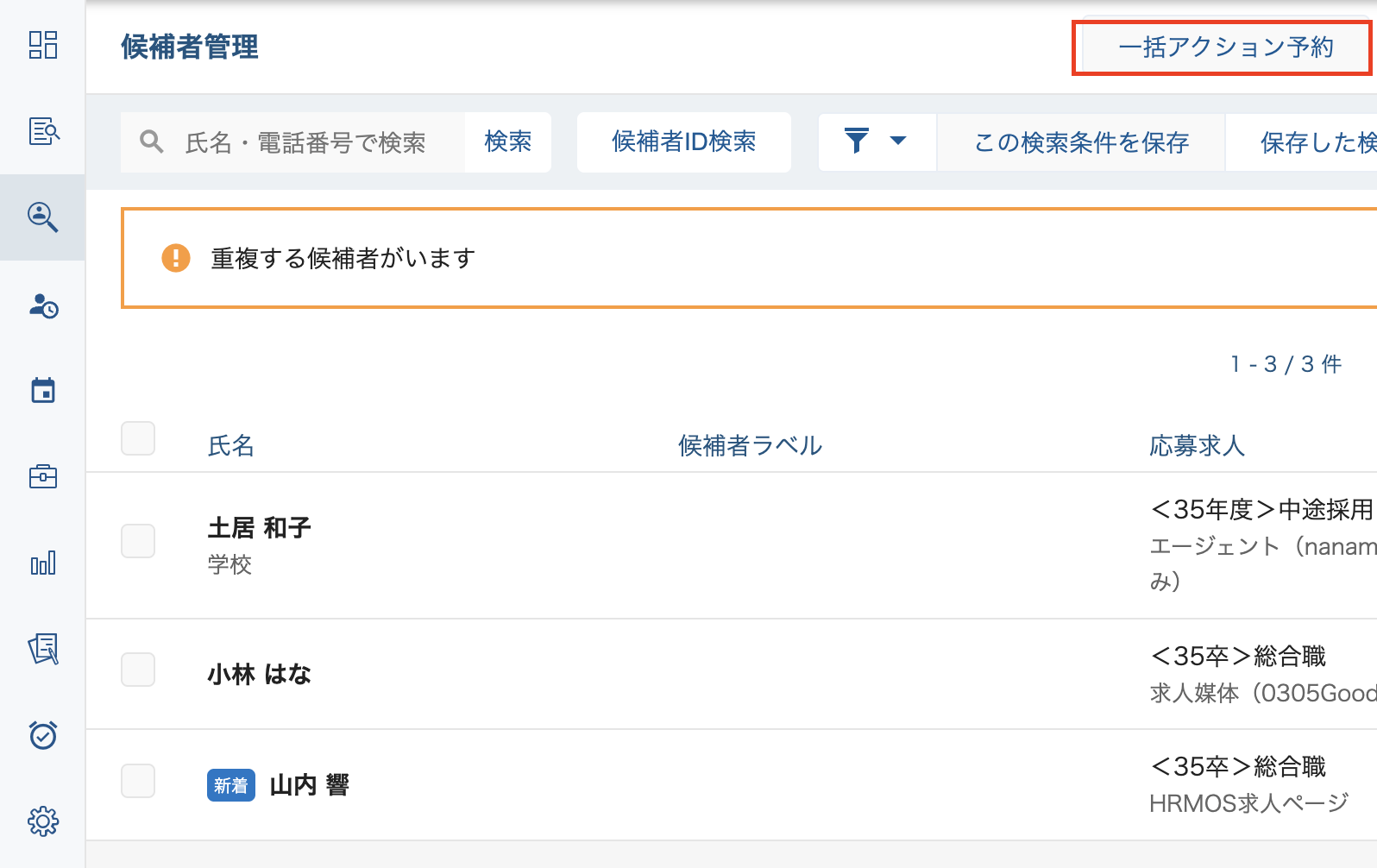Screen dimensions: 1377x868
Task: Open the briefcase icon in sidebar
Action: pos(42,476)
